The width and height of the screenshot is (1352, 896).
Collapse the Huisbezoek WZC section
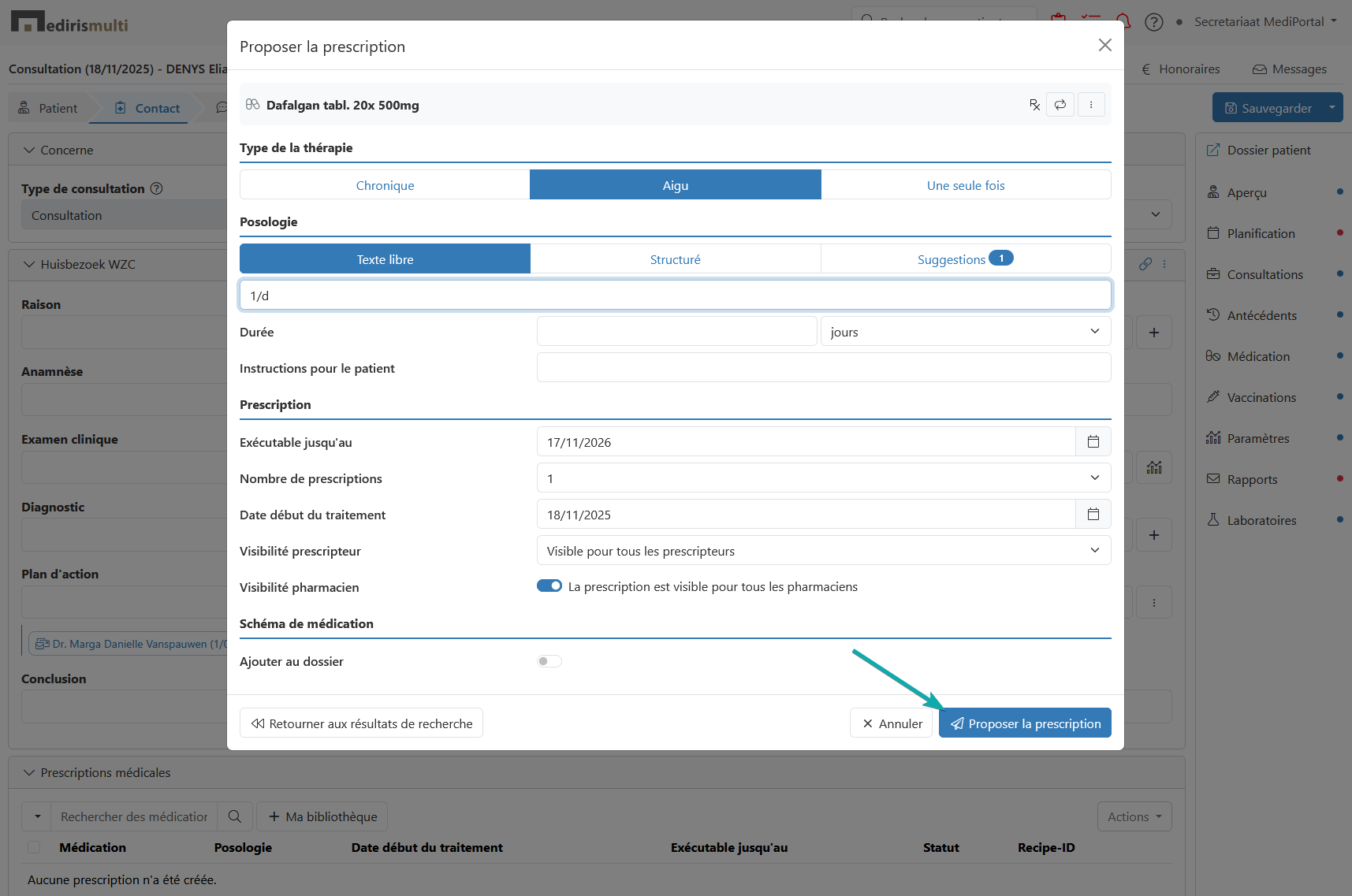[x=29, y=264]
